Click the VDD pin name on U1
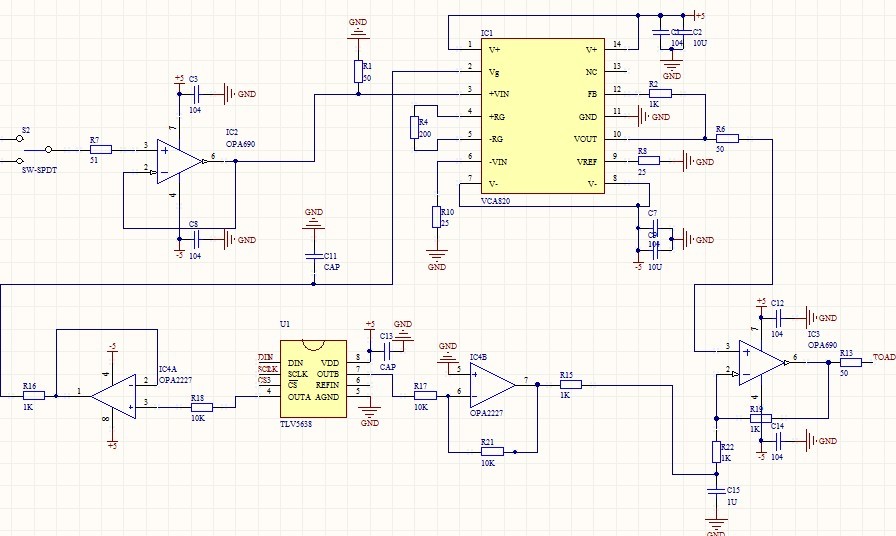The height and width of the screenshot is (536, 896). pyautogui.click(x=330, y=363)
